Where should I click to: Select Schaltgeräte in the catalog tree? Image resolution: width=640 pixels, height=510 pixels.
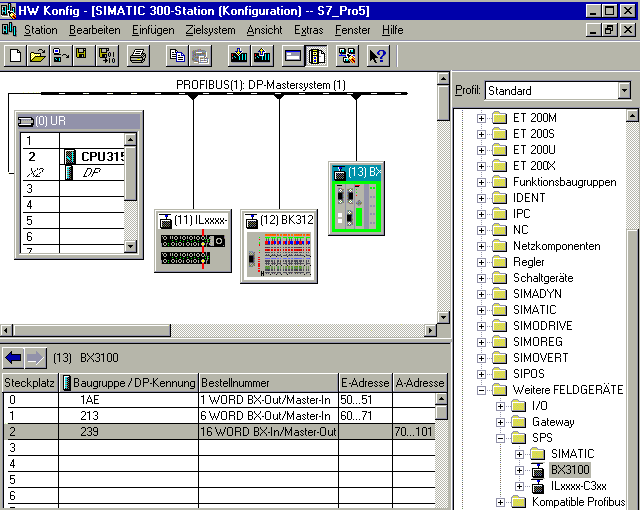pos(543,278)
